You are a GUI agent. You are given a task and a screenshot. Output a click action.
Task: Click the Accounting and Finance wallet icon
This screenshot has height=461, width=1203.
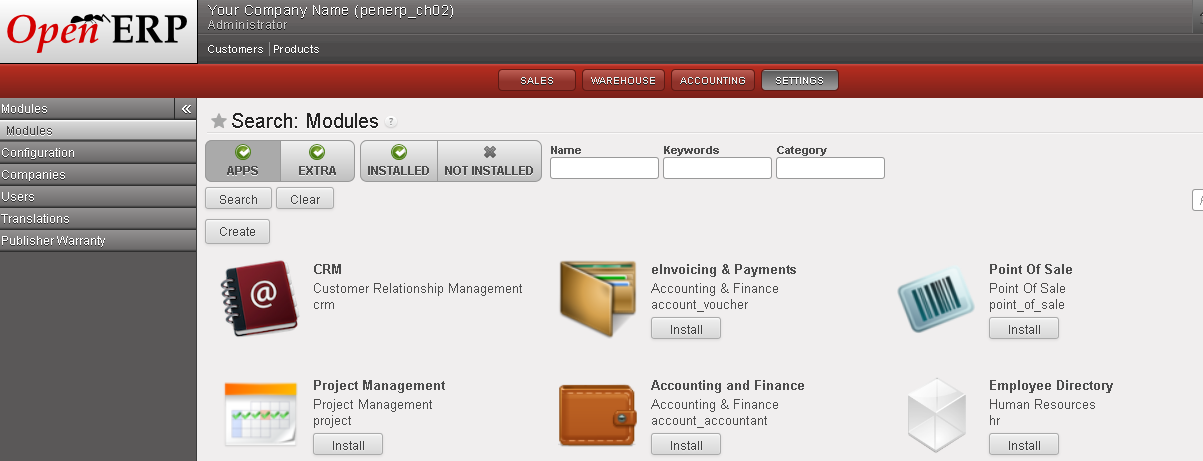click(597, 414)
